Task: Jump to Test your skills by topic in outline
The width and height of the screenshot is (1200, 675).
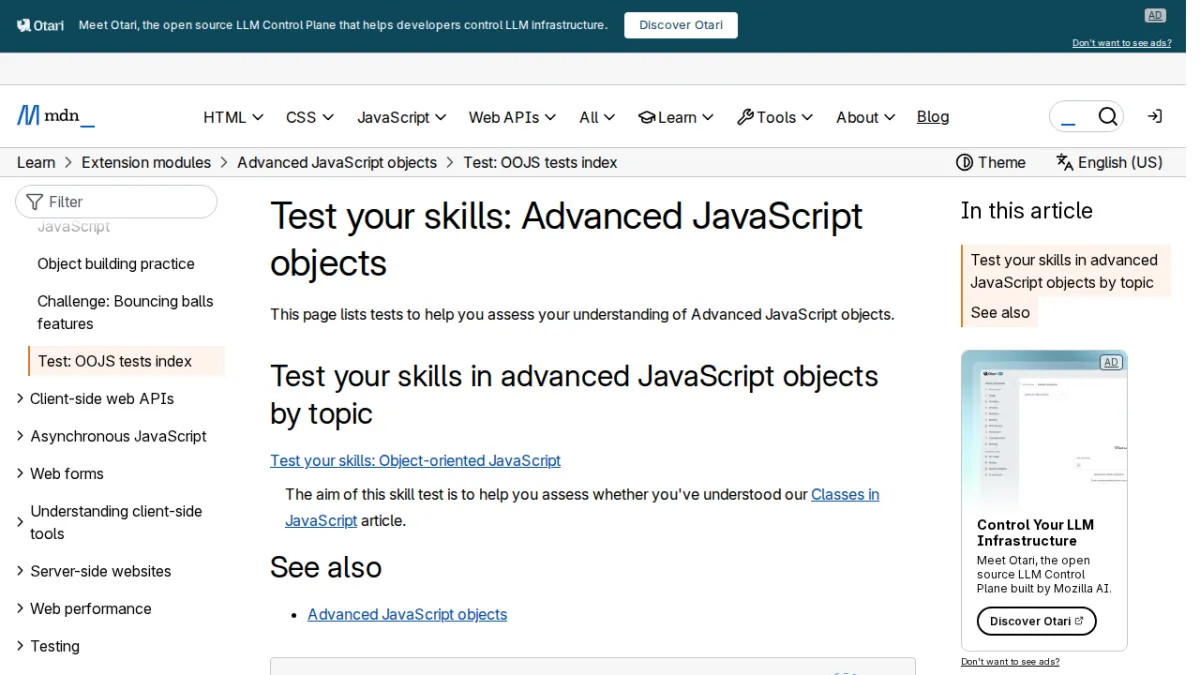Action: (x=1066, y=271)
